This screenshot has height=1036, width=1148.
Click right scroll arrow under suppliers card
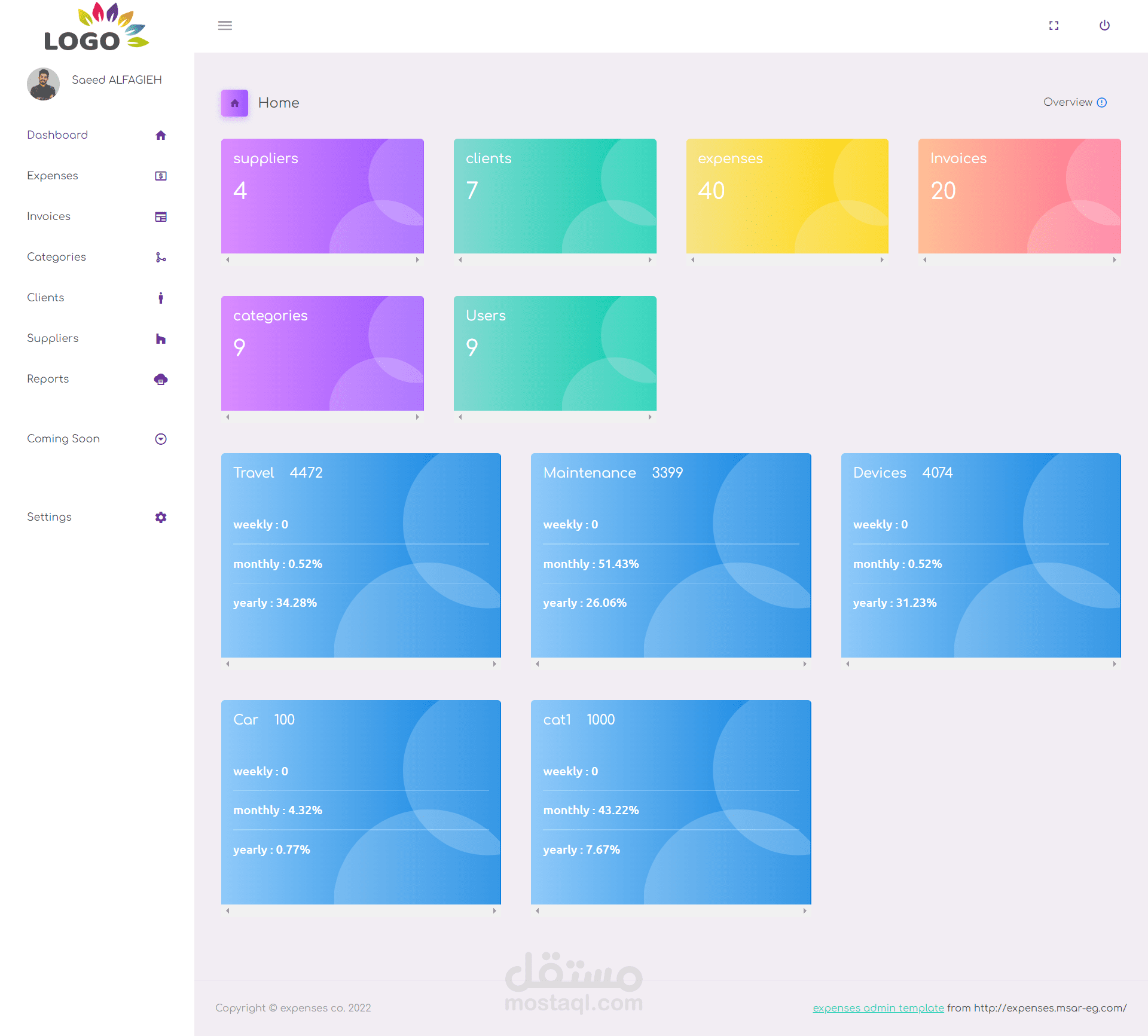coord(417,260)
